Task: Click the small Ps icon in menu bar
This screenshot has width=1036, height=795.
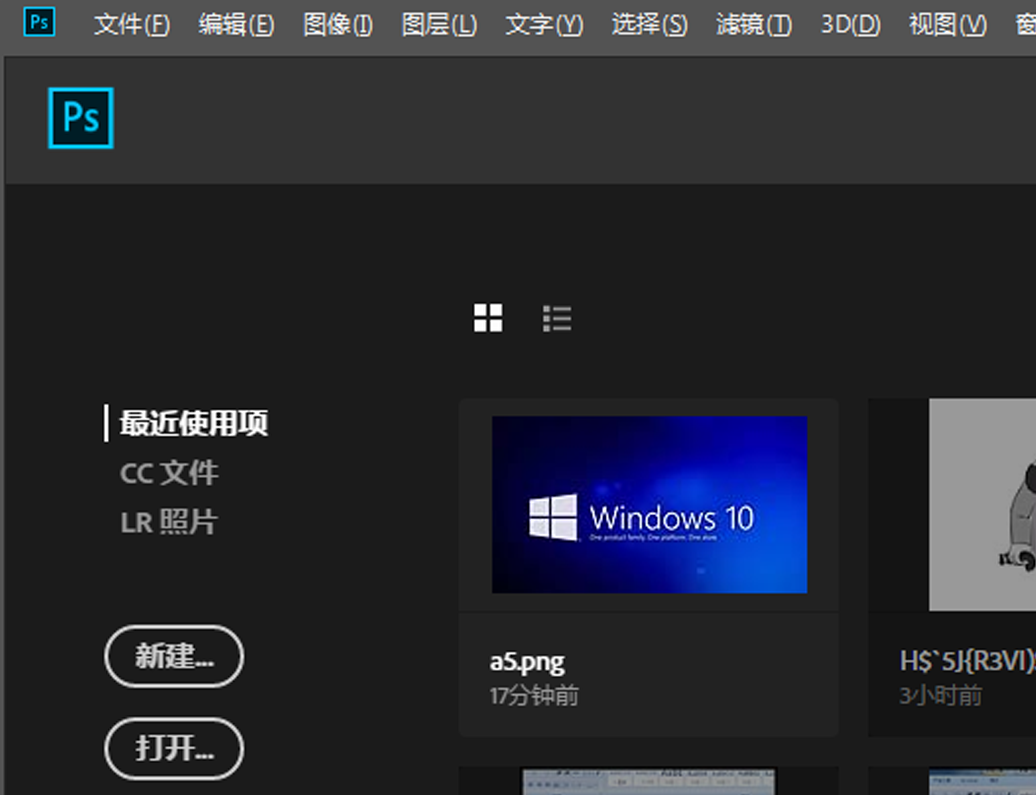Action: coord(39,22)
